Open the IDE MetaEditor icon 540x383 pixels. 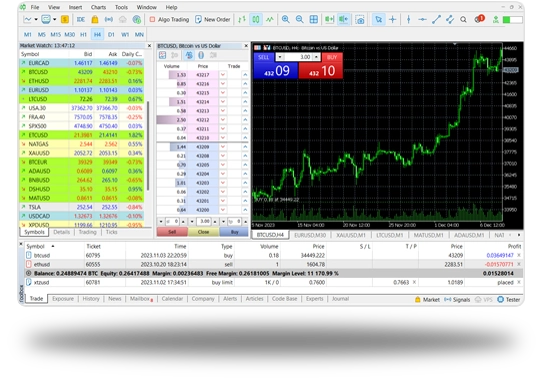pos(81,20)
